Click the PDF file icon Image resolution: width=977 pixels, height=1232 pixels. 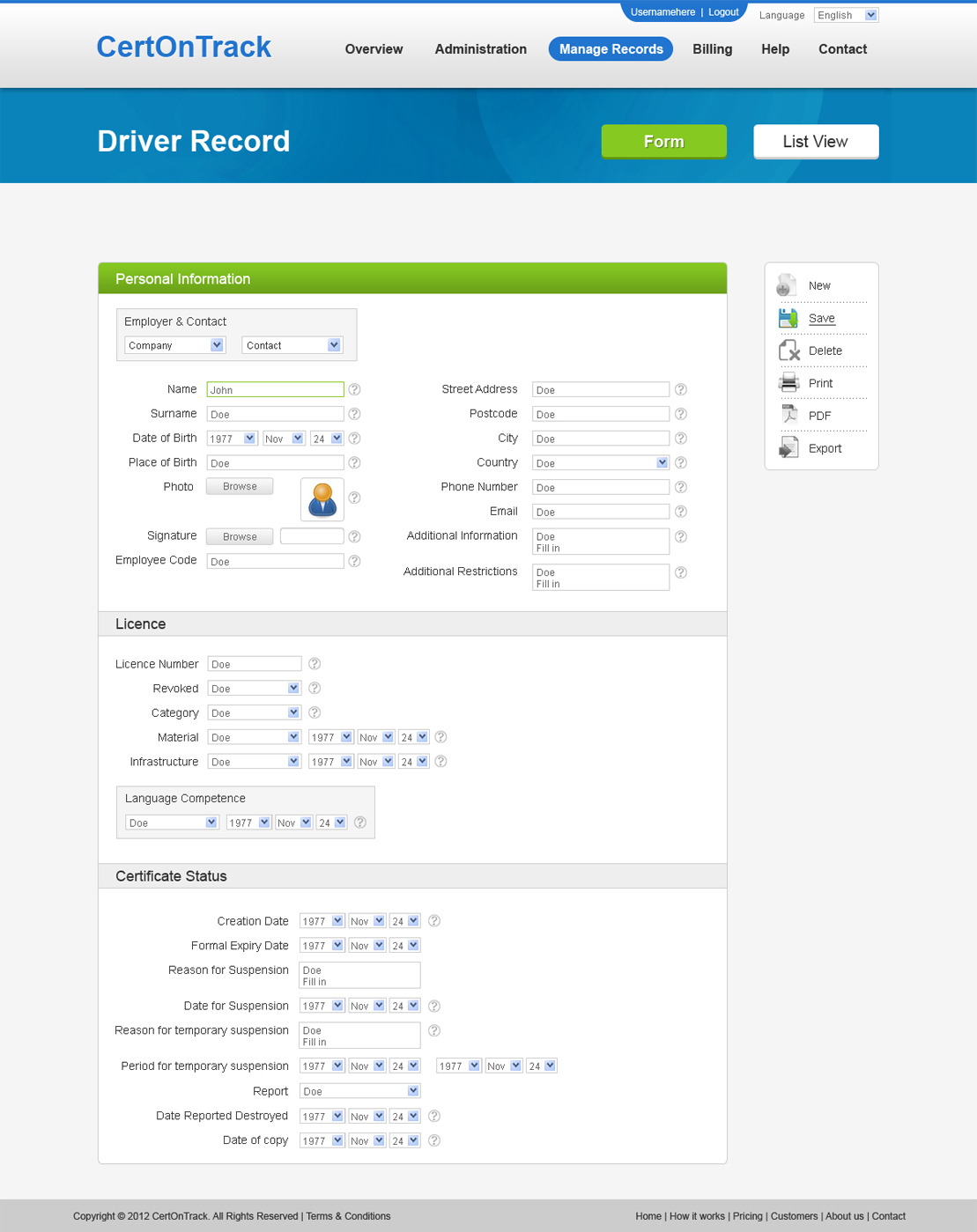coord(788,415)
